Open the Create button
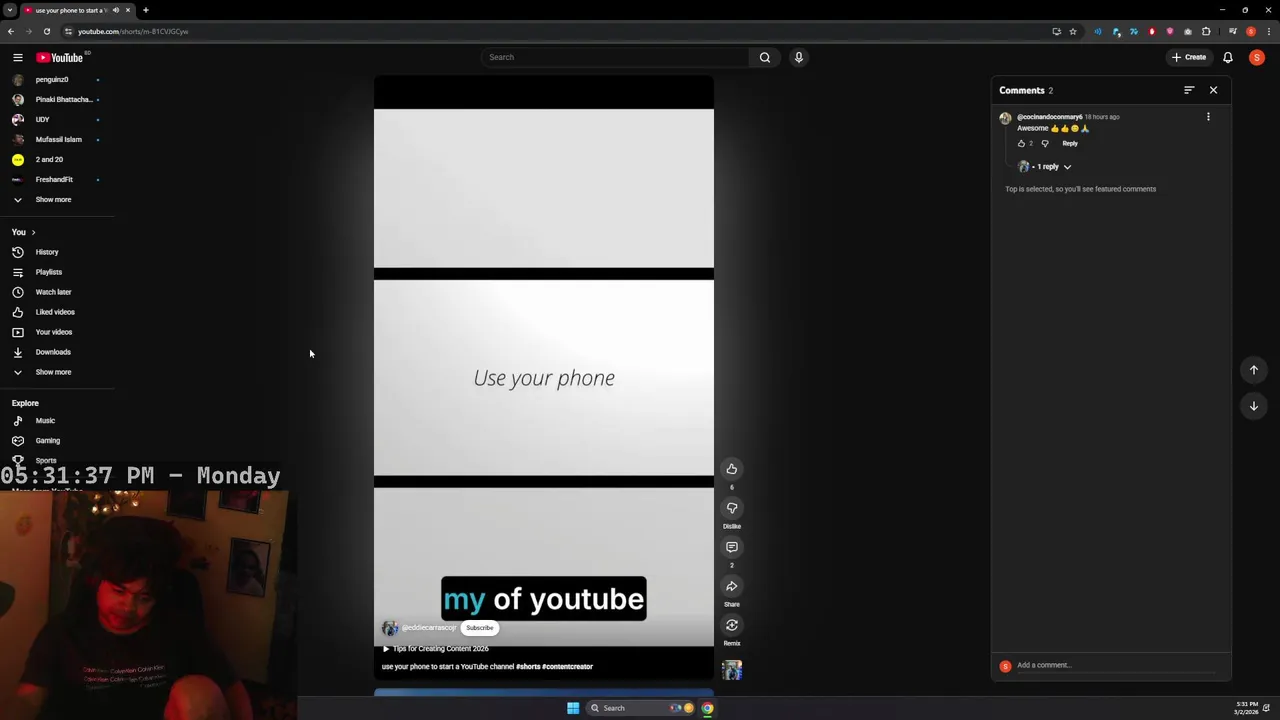The height and width of the screenshot is (720, 1280). point(1189,57)
